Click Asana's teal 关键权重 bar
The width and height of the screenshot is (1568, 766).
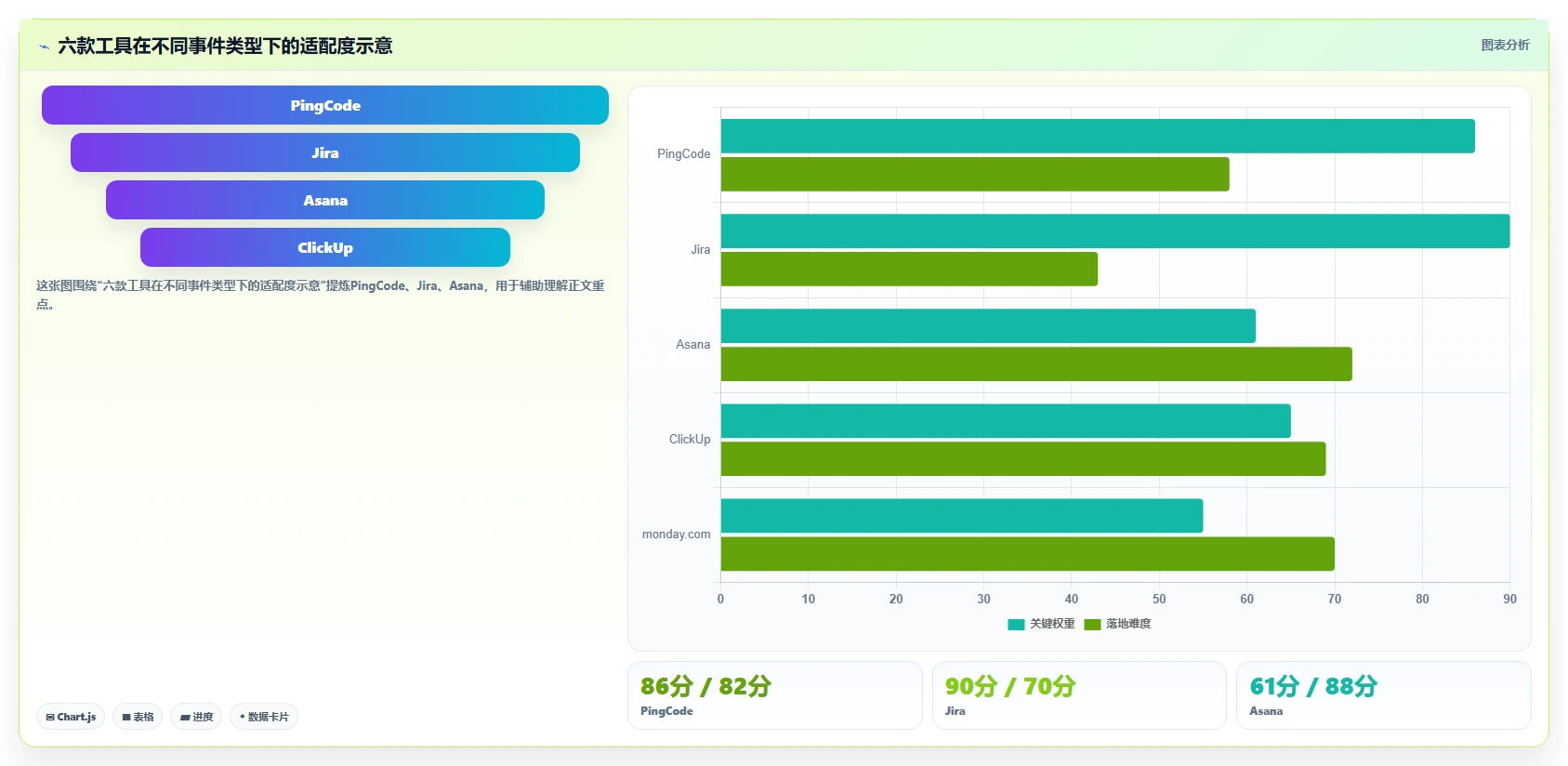[x=988, y=325]
